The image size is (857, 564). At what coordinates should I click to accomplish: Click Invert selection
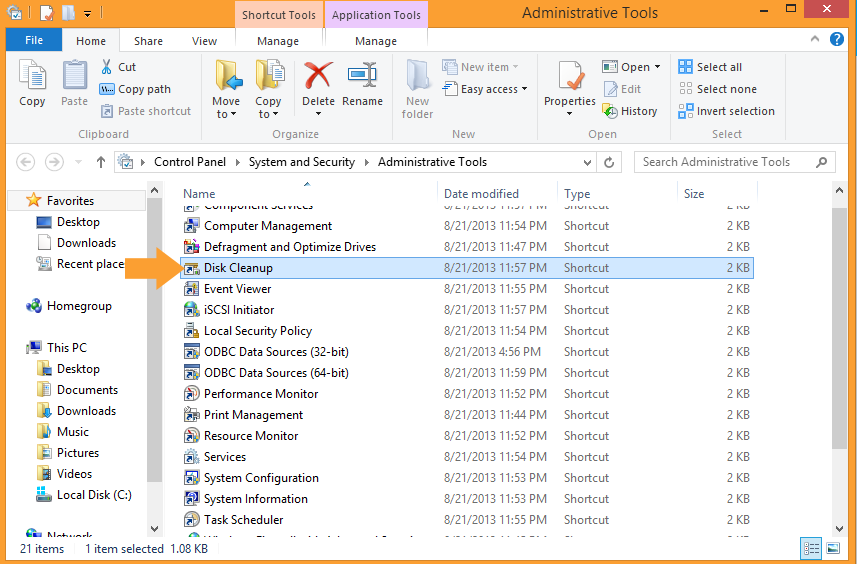click(x=726, y=111)
